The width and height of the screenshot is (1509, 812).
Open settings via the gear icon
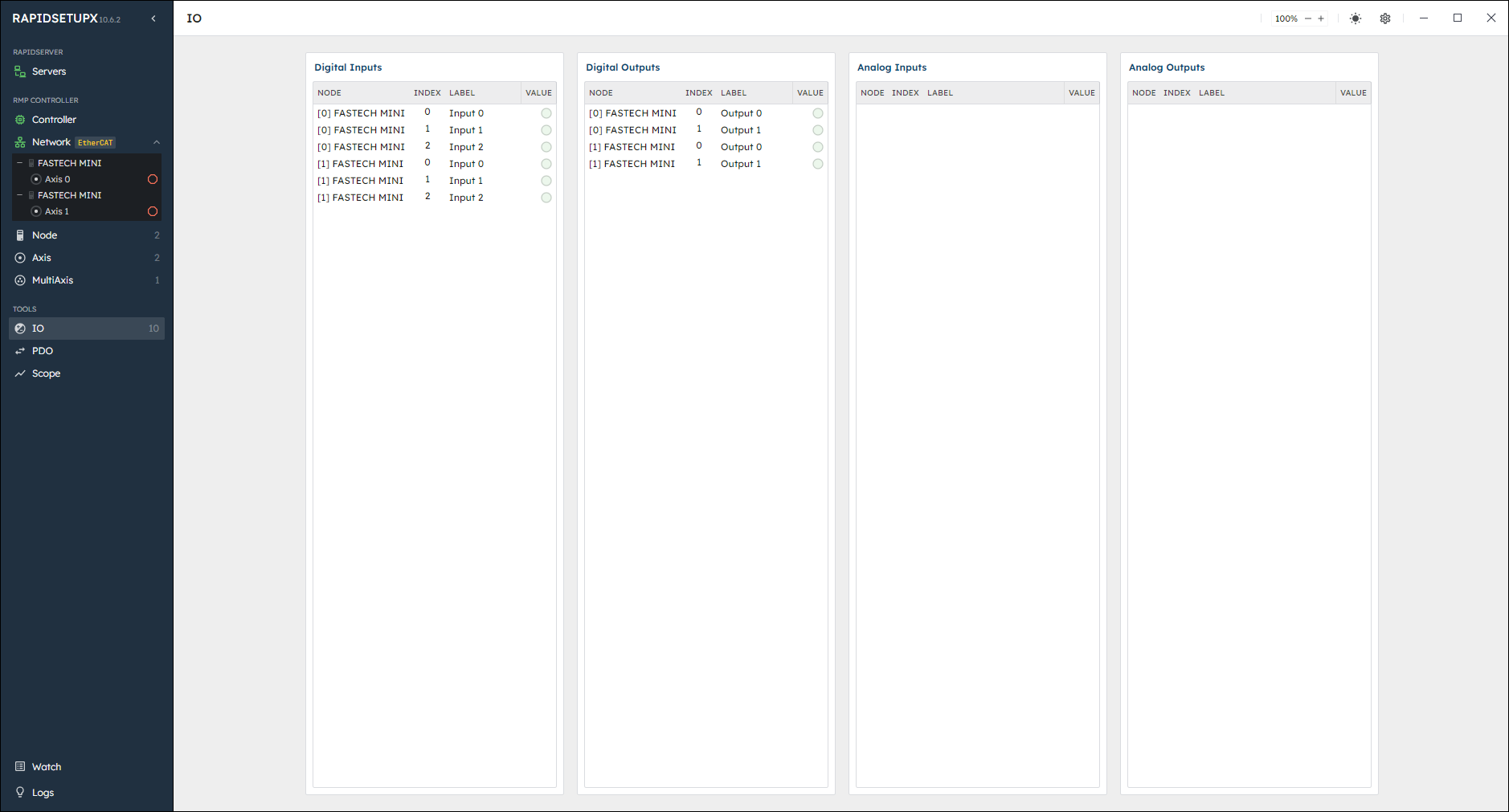[x=1385, y=18]
